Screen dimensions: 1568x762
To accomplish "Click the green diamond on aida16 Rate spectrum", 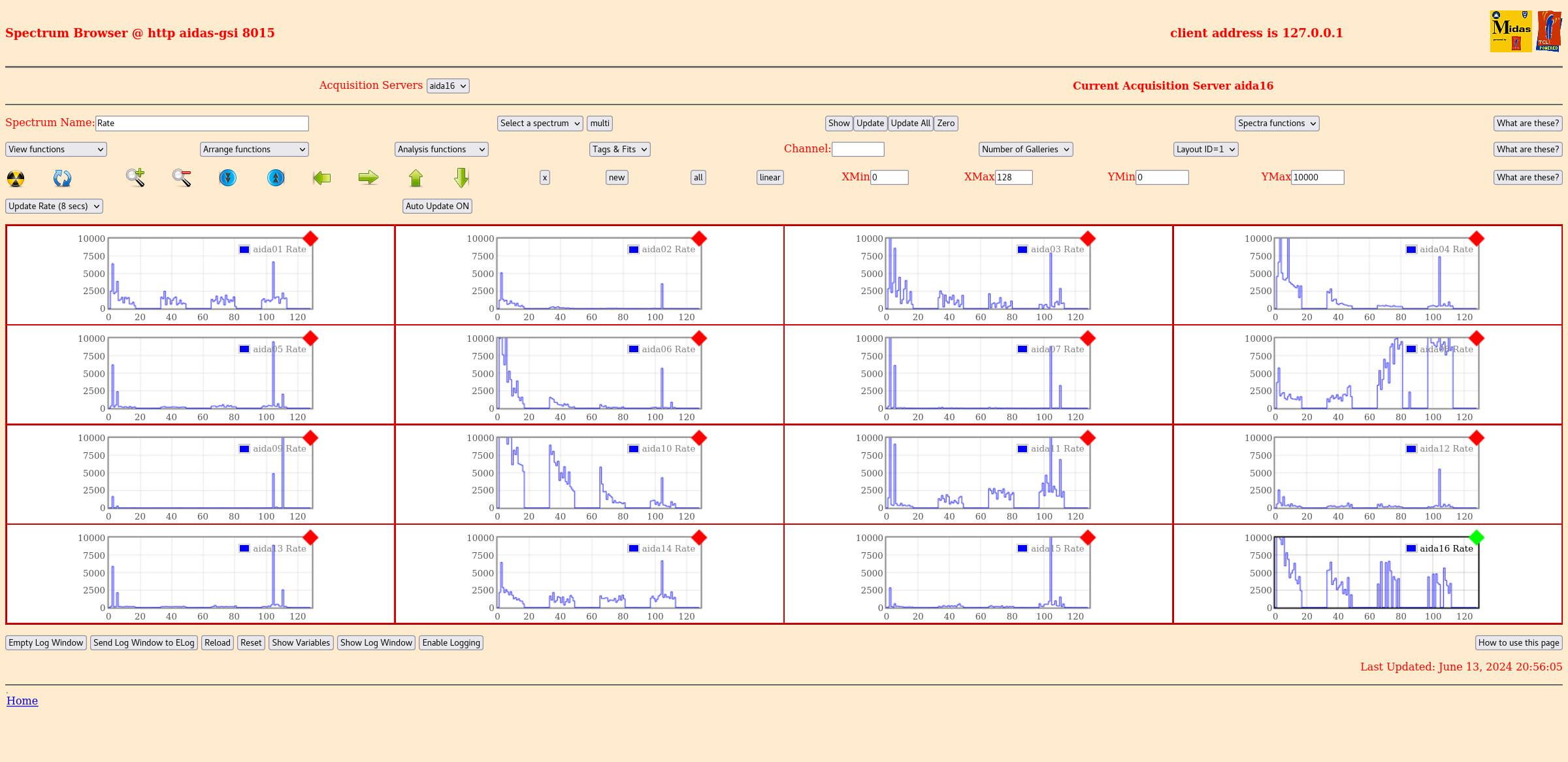I will (1477, 537).
